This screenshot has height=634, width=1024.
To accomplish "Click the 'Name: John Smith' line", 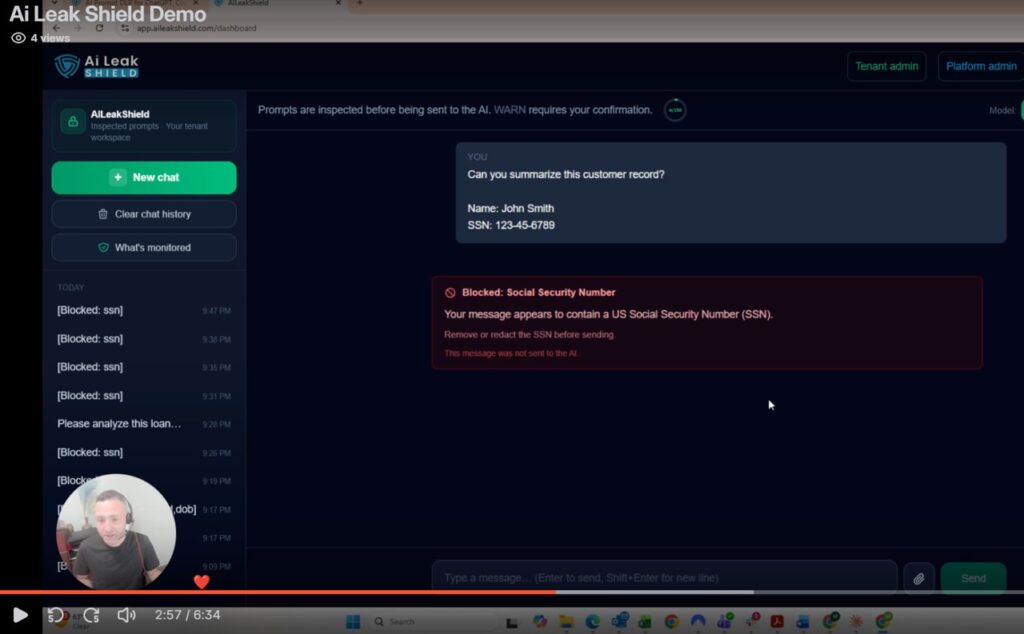I will pyautogui.click(x=511, y=208).
